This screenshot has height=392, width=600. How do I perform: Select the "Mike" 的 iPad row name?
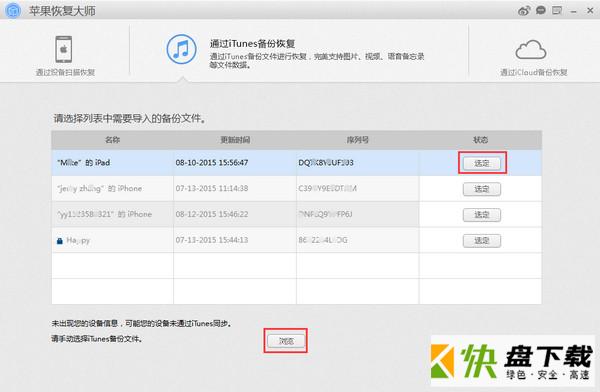coord(83,163)
